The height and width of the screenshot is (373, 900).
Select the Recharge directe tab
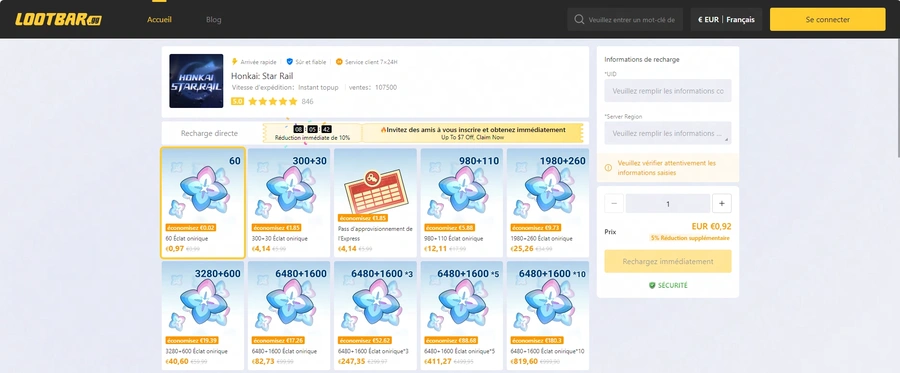click(x=209, y=133)
